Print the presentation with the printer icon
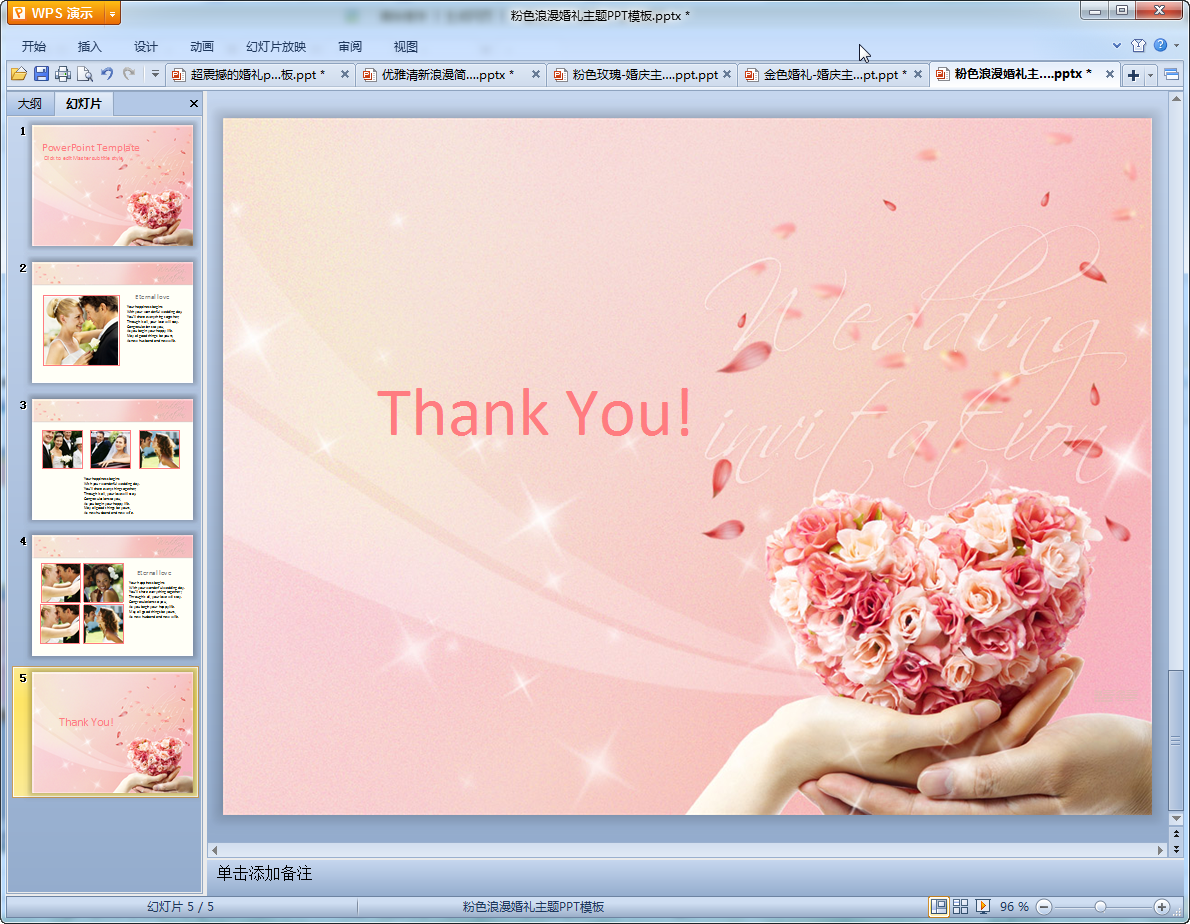The image size is (1190, 924). [x=63, y=74]
